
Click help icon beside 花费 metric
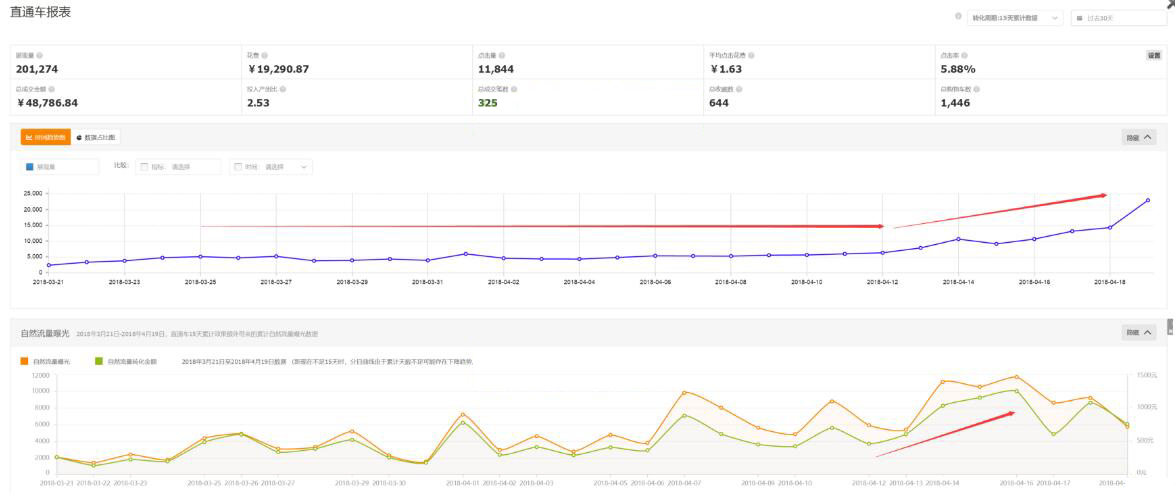[x=264, y=55]
